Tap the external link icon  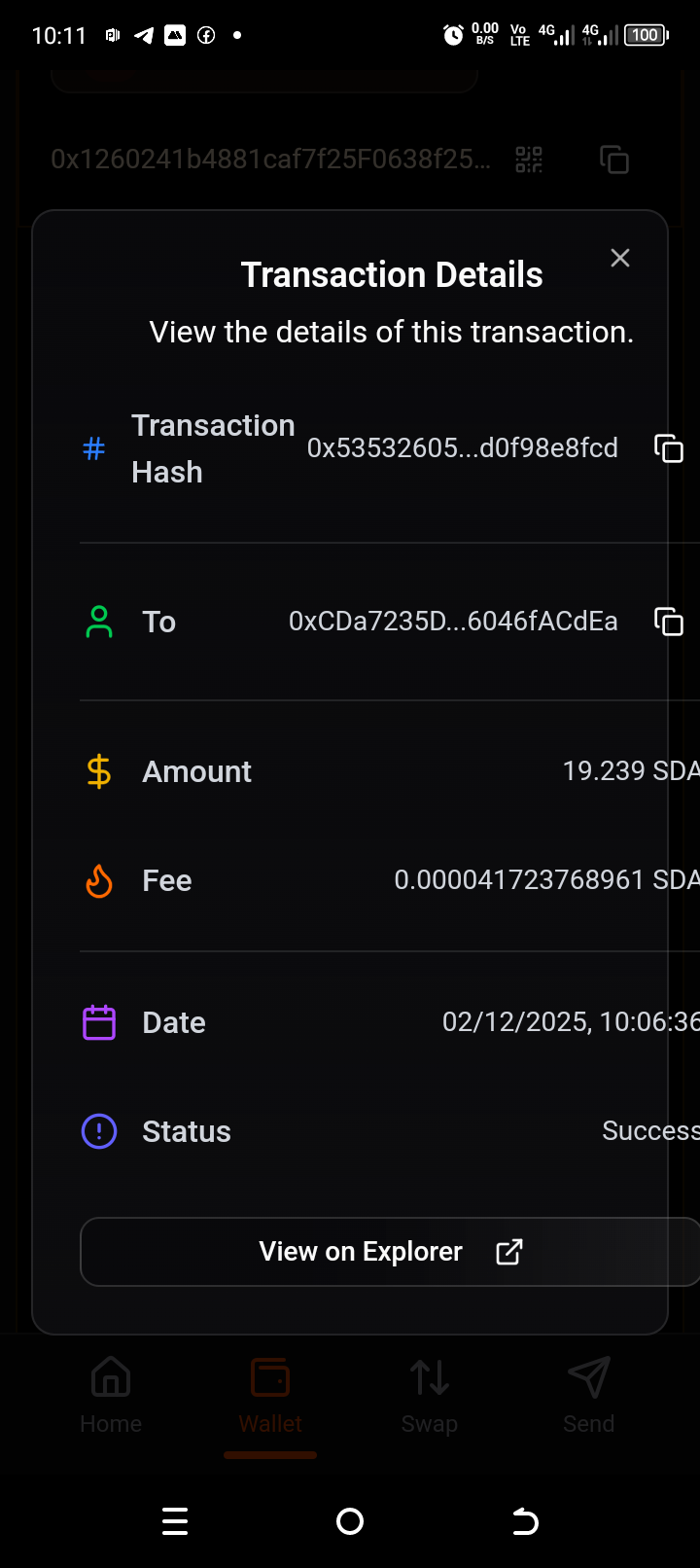click(509, 1252)
